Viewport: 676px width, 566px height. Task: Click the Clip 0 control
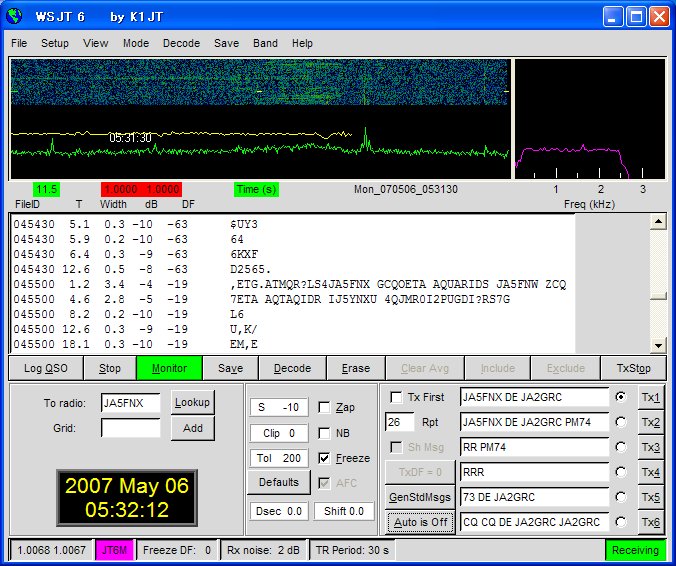pyautogui.click(x=279, y=433)
